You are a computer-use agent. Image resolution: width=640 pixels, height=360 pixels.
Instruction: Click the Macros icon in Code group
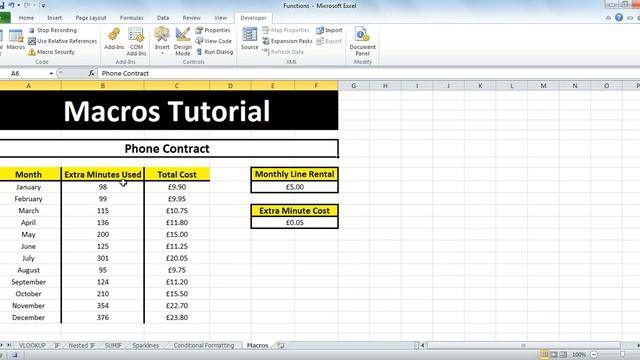pyautogui.click(x=16, y=40)
